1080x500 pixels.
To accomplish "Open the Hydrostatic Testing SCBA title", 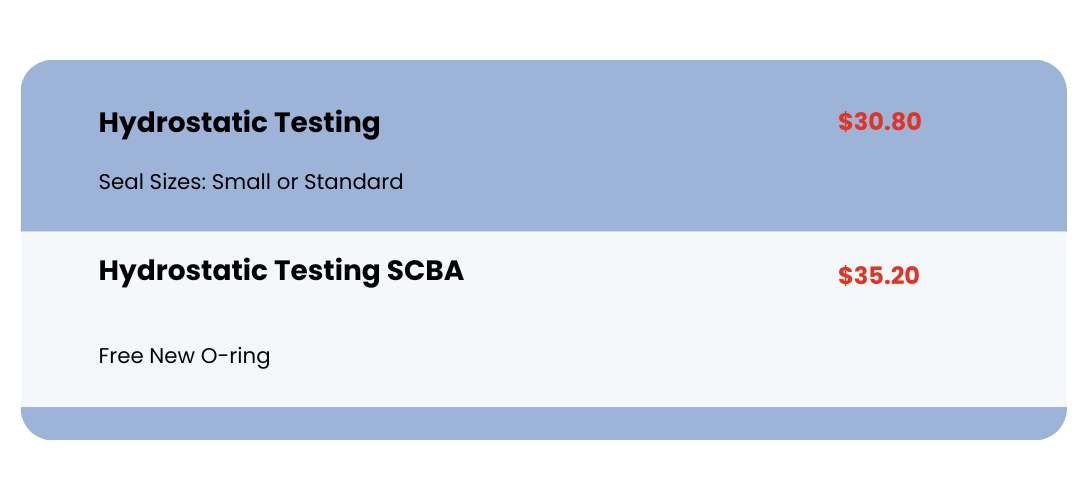I will tap(281, 271).
